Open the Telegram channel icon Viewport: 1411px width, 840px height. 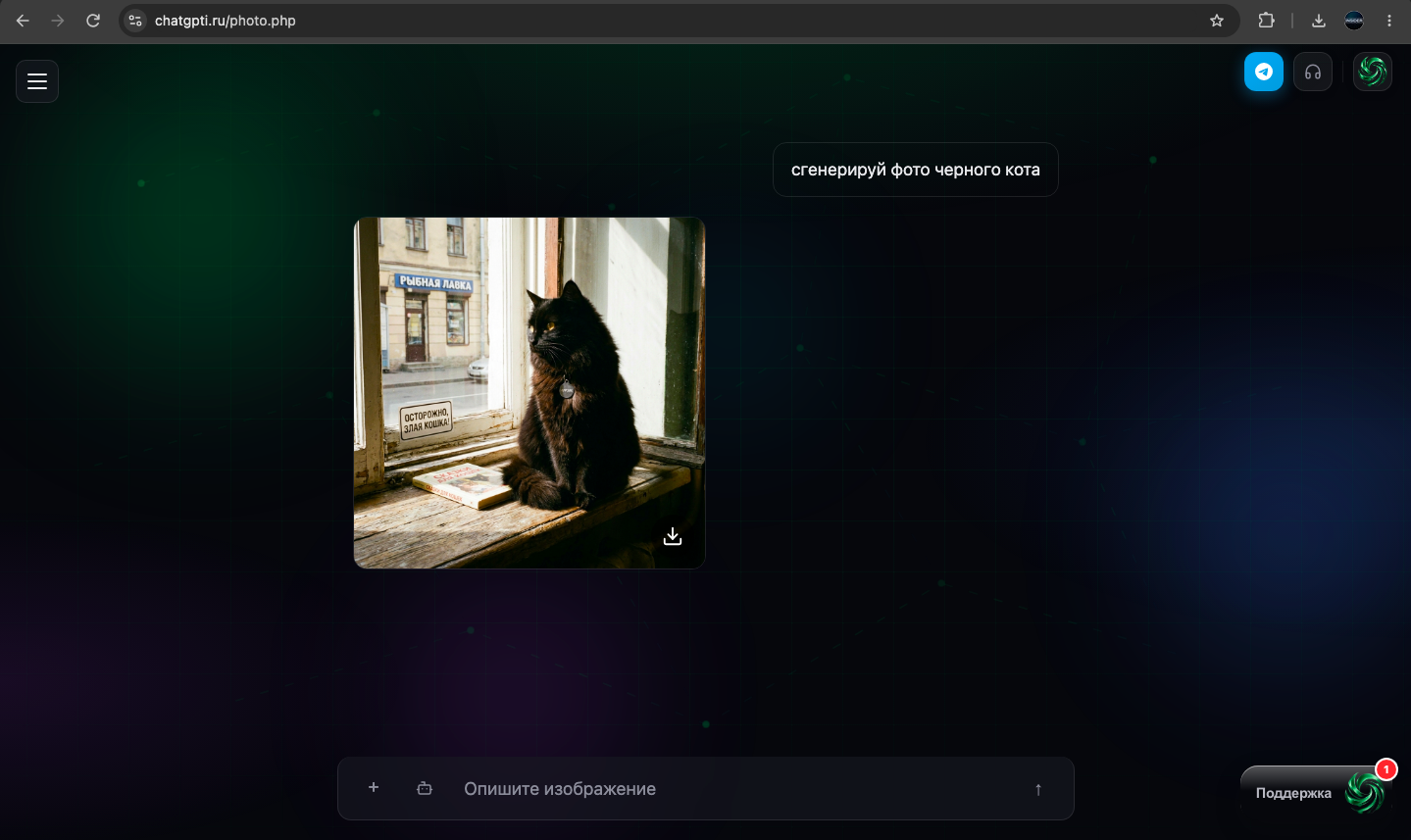[x=1264, y=72]
